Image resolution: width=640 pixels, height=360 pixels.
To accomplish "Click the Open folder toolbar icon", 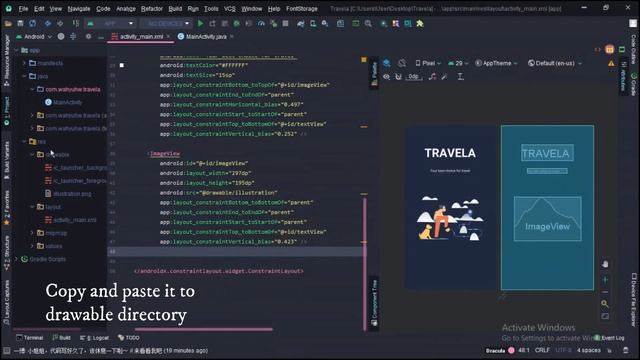I will coord(8,24).
